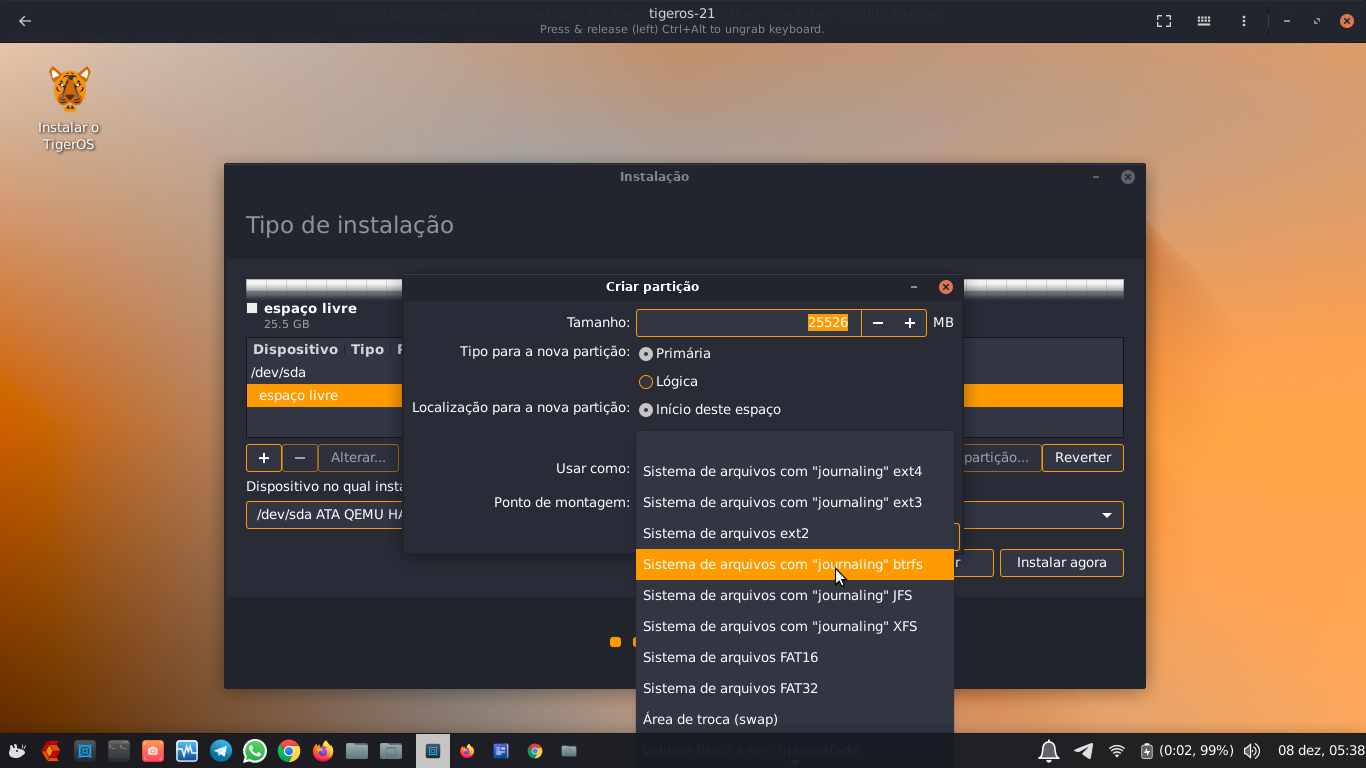Minimize the Criar partição dialog
The image size is (1366, 768).
pyautogui.click(x=914, y=287)
